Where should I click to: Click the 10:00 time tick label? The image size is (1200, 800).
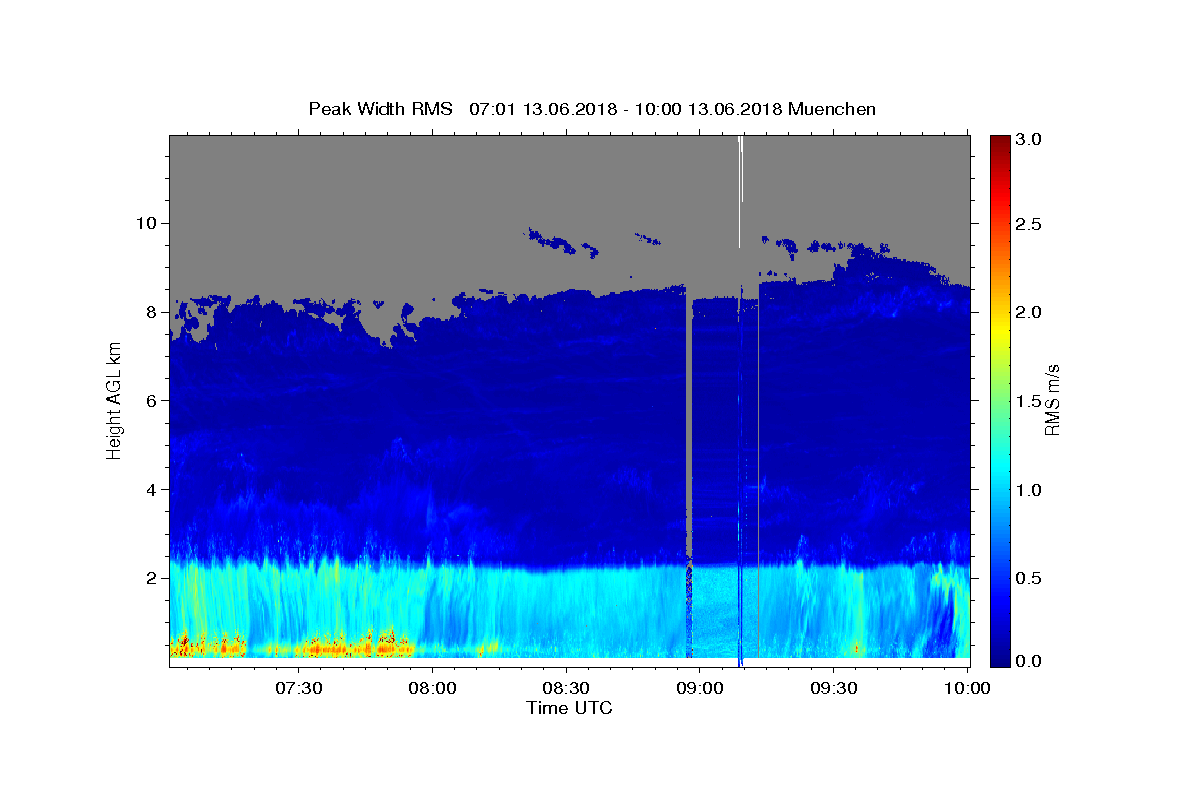(967, 688)
